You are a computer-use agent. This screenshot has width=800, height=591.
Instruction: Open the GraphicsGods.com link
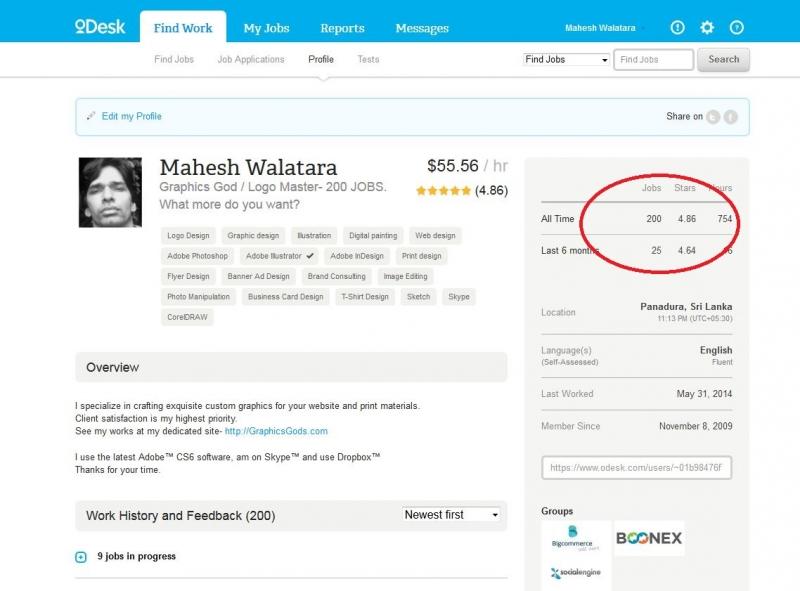pyautogui.click(x=276, y=431)
